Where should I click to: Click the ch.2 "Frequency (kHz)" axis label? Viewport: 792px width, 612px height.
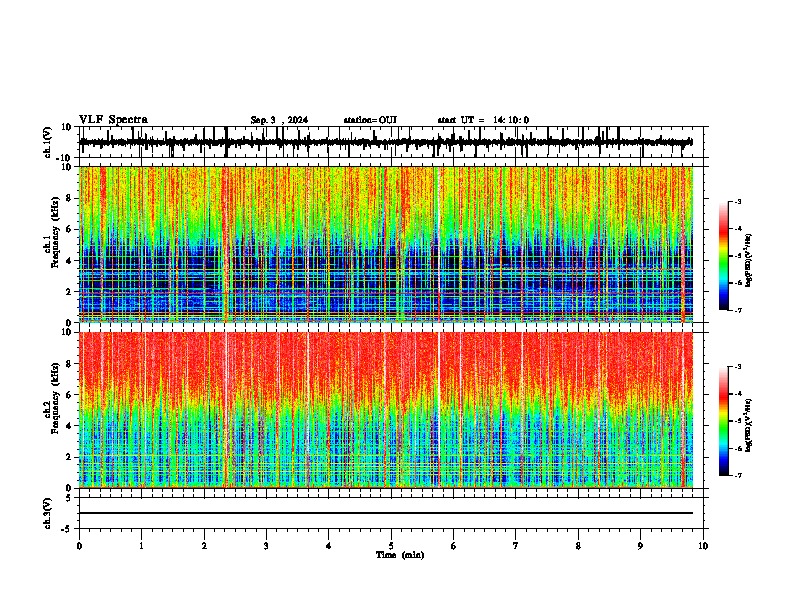55,398
